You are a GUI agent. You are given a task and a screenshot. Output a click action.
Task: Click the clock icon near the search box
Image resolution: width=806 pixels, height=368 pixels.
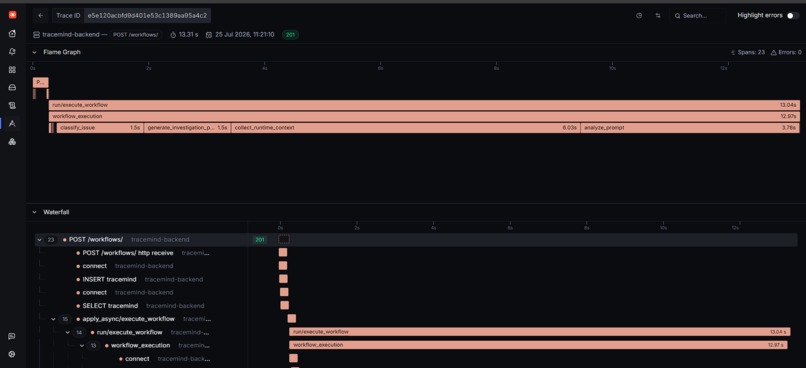point(639,15)
